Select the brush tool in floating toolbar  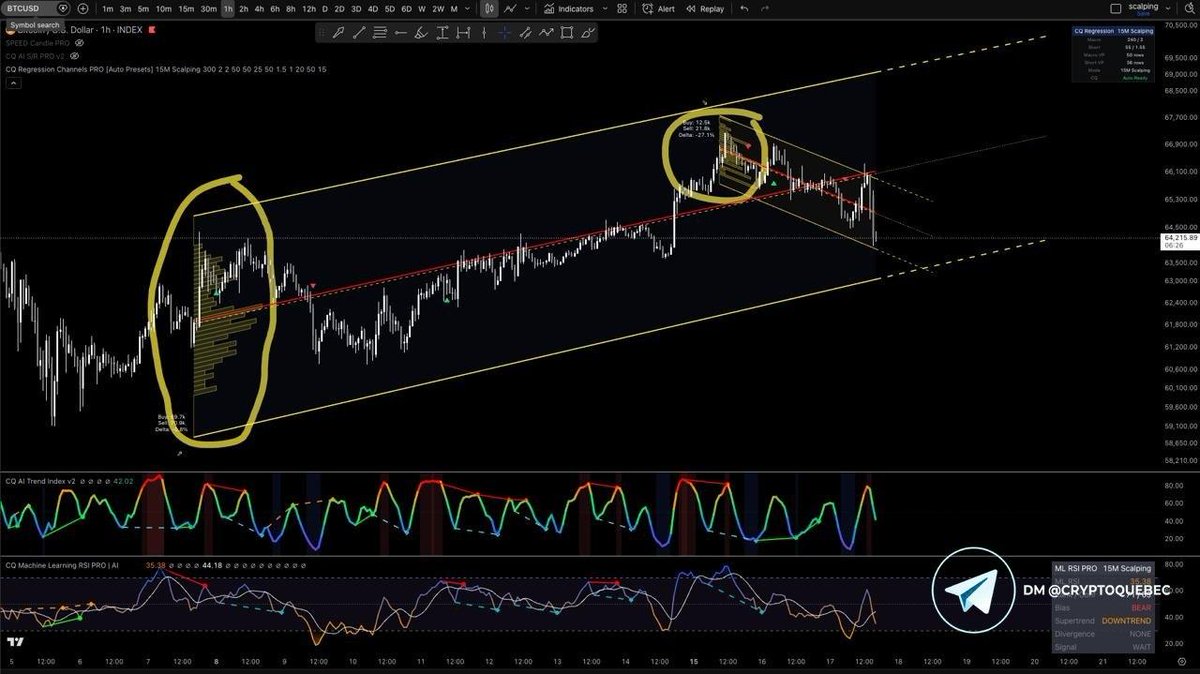pyautogui.click(x=421, y=33)
